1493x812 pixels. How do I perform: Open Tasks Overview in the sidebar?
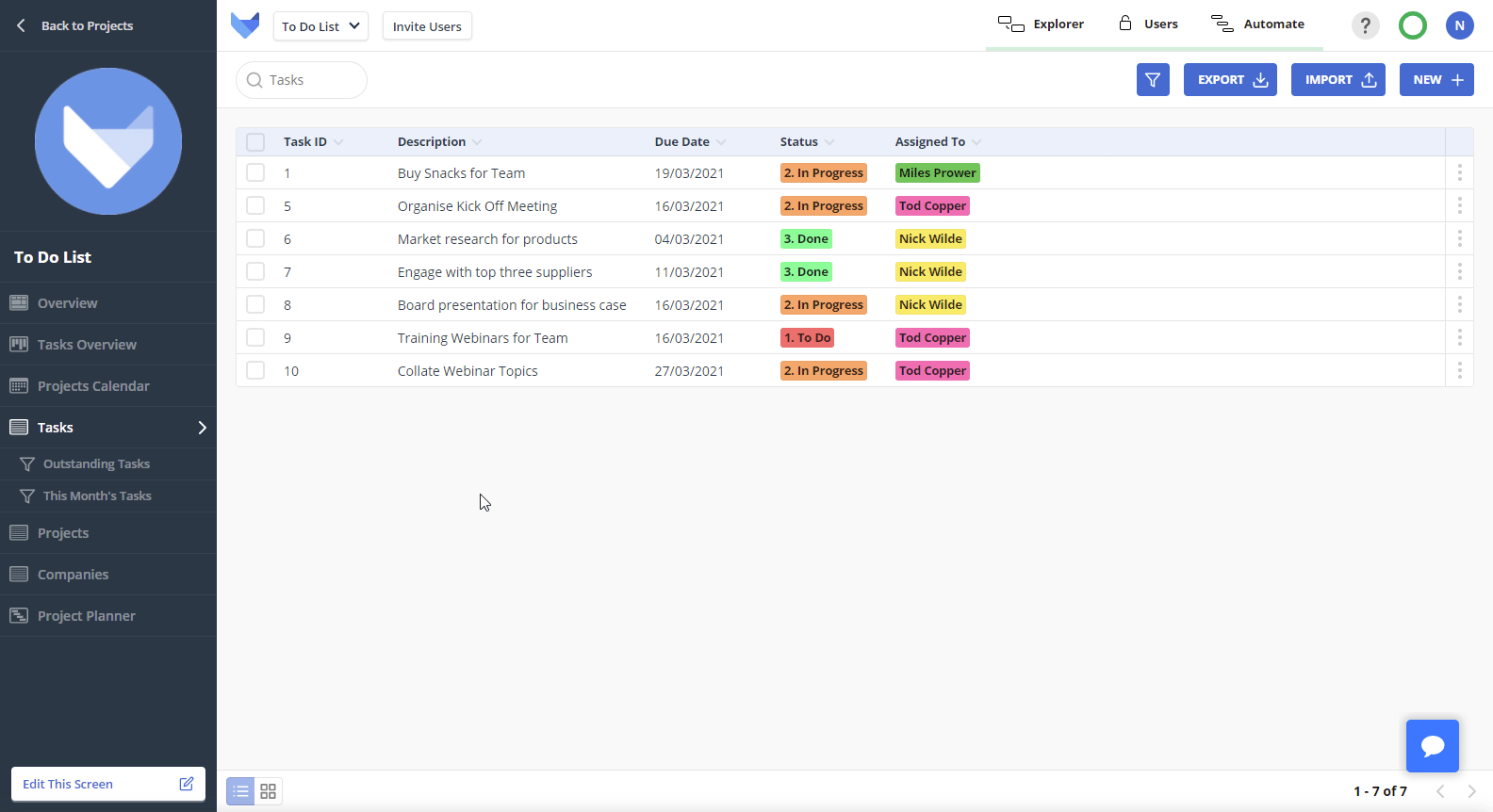click(x=108, y=345)
